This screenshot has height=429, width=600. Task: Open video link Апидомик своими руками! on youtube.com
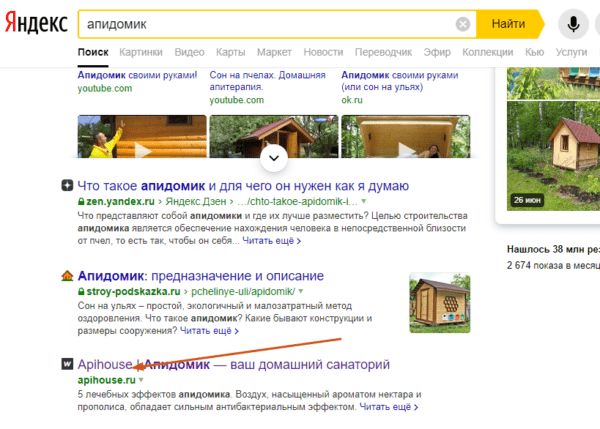pos(137,75)
